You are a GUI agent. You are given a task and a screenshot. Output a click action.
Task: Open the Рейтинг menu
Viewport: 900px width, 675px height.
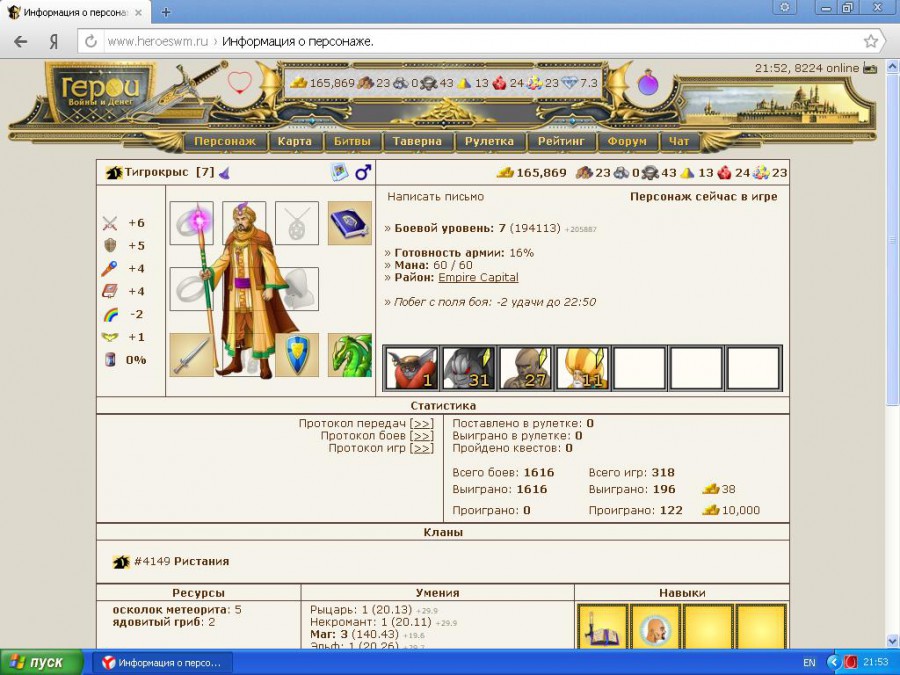(561, 141)
